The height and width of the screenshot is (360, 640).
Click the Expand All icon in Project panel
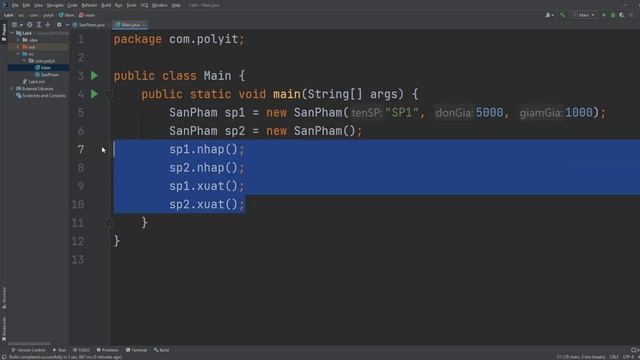coord(39,25)
